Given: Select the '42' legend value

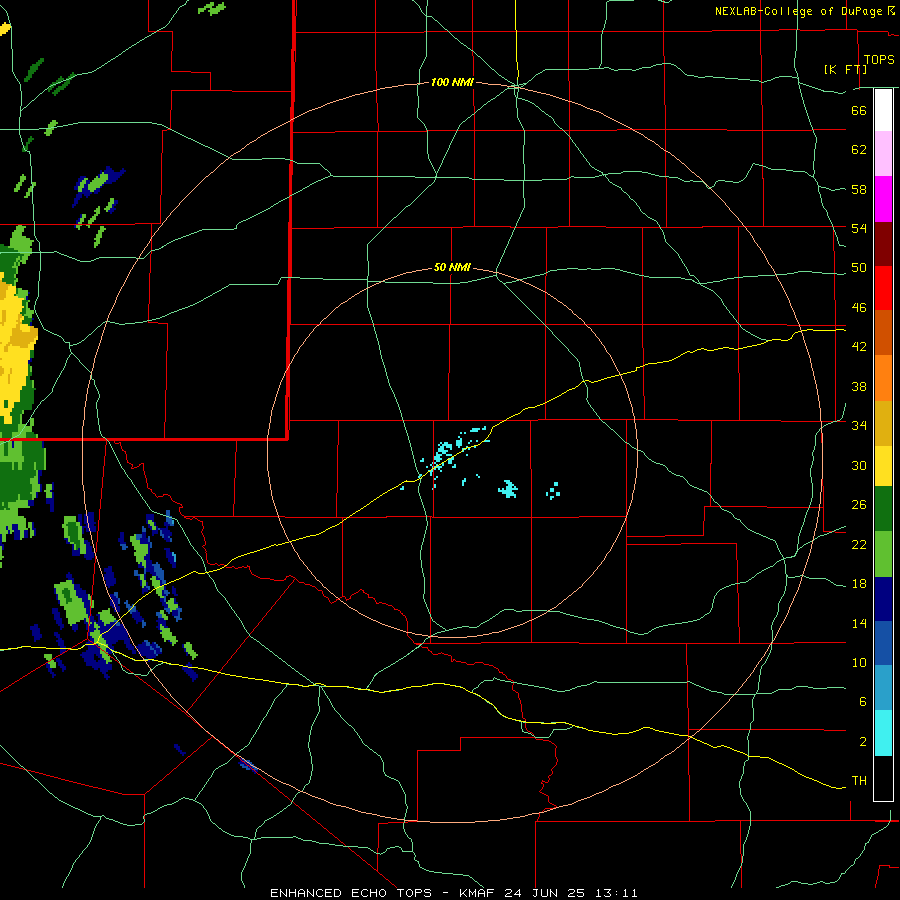Looking at the screenshot, I should pyautogui.click(x=859, y=347).
